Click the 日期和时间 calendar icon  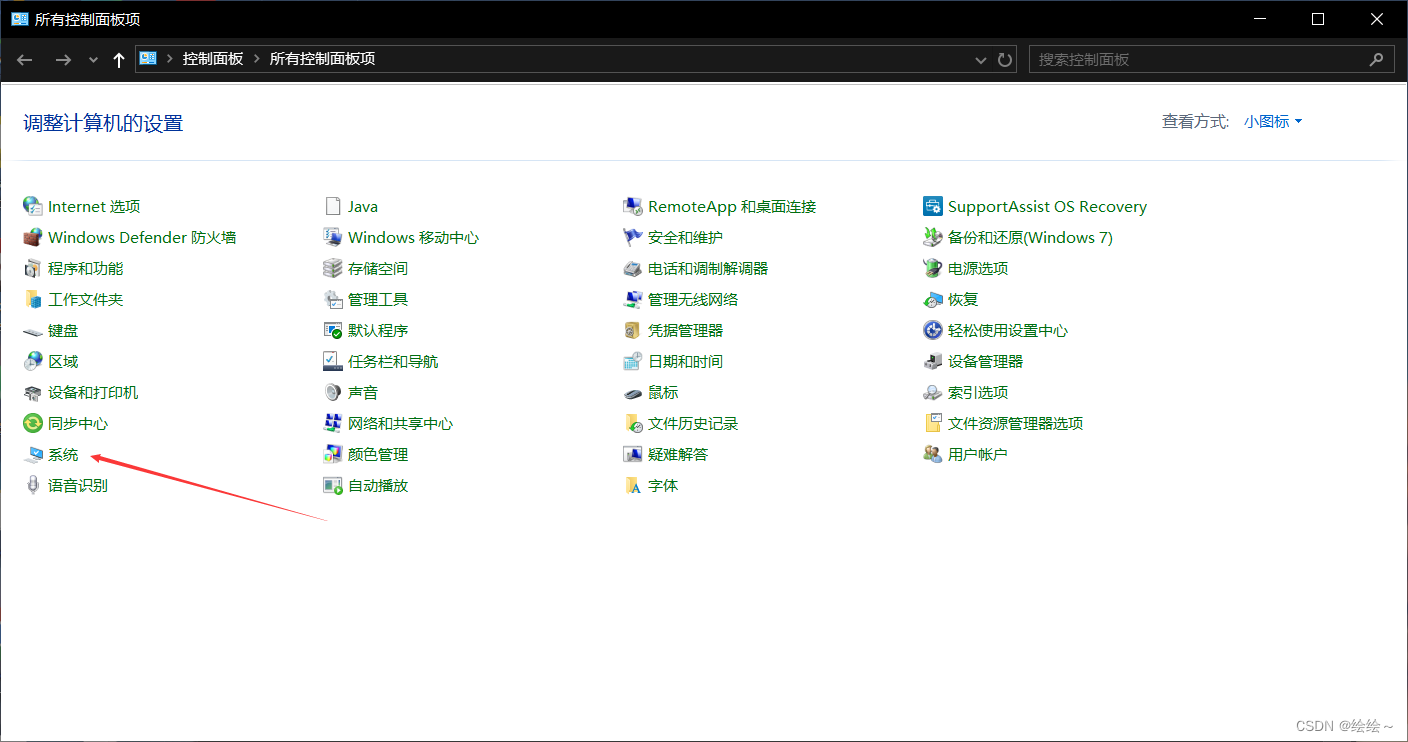(632, 361)
